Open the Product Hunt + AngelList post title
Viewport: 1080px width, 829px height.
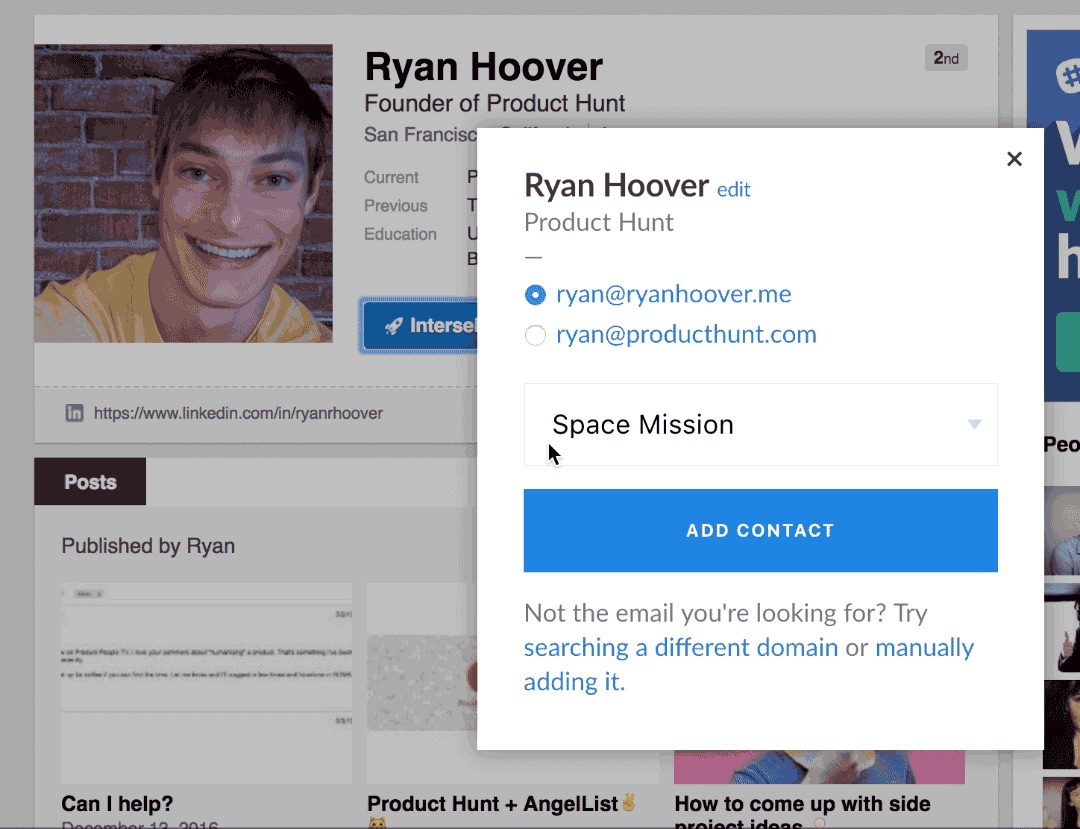pos(501,804)
